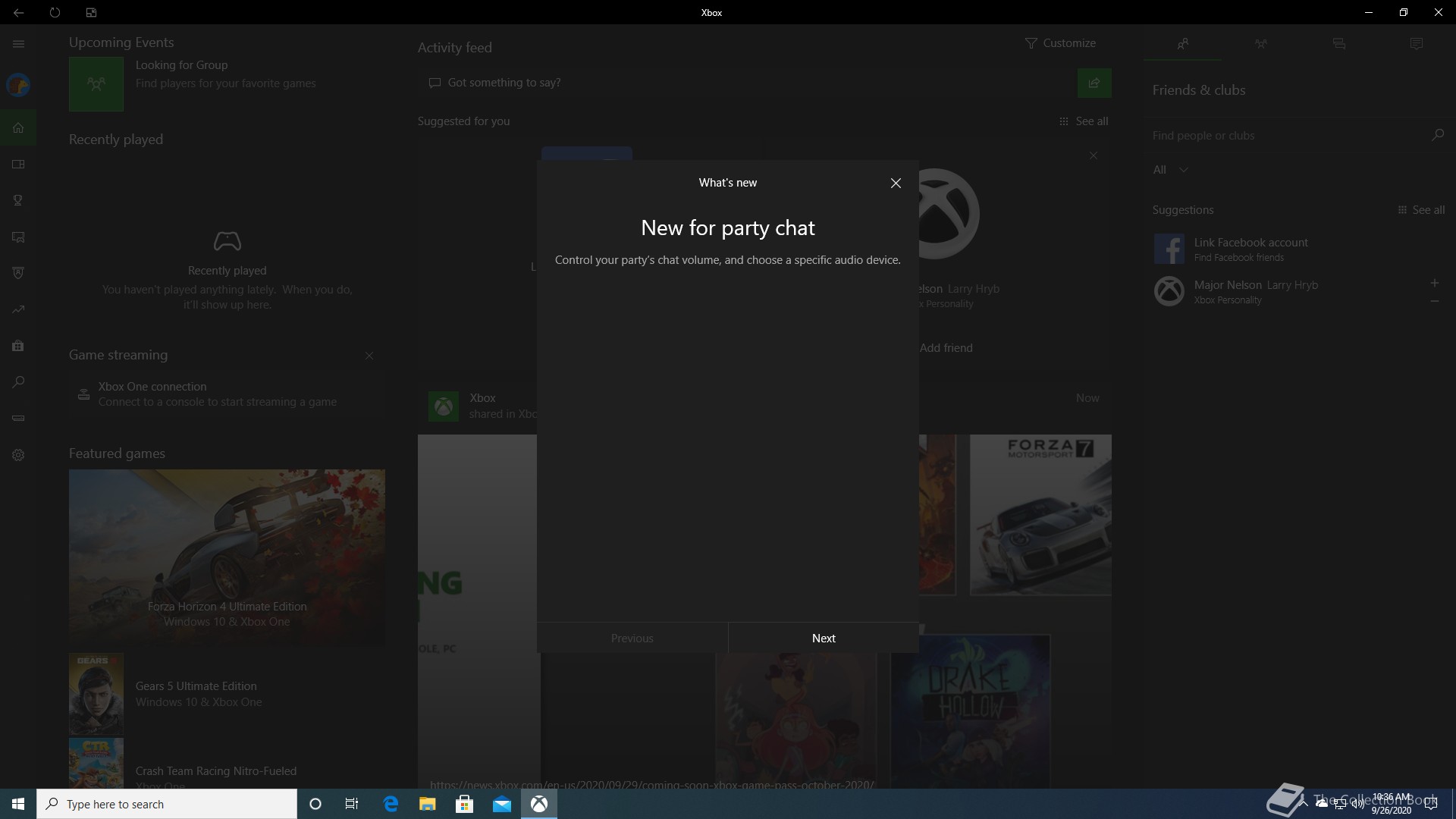Open the hamburger menu in sidebar

(x=18, y=44)
